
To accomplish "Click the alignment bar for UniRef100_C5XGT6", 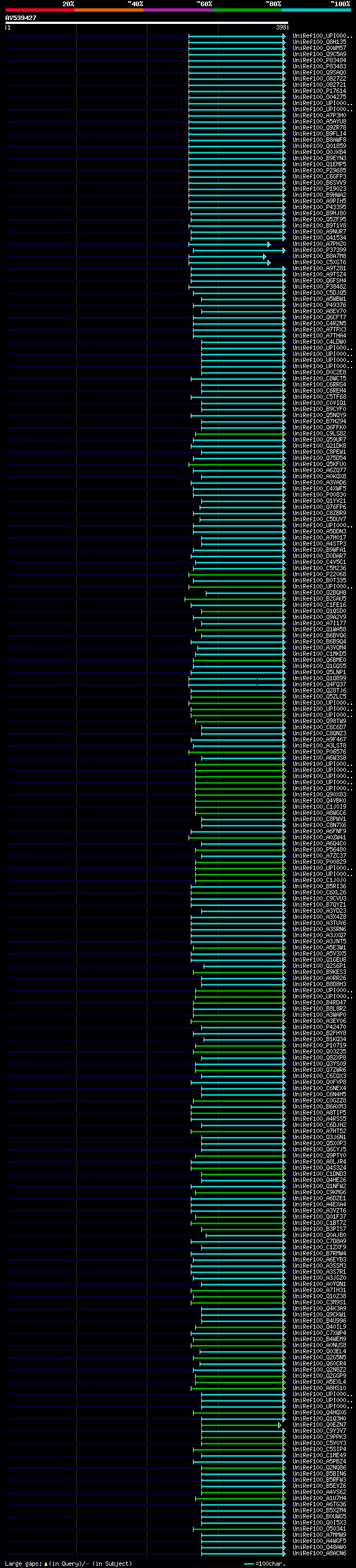I will pyautogui.click(x=231, y=263).
